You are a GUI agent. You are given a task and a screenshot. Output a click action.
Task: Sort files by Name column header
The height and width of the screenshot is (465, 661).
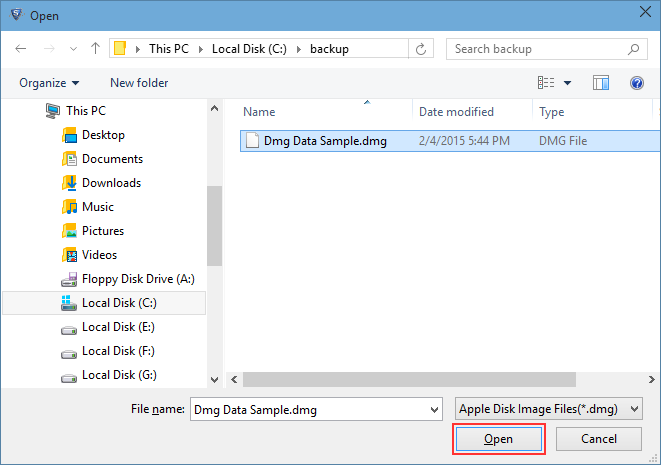click(x=260, y=112)
